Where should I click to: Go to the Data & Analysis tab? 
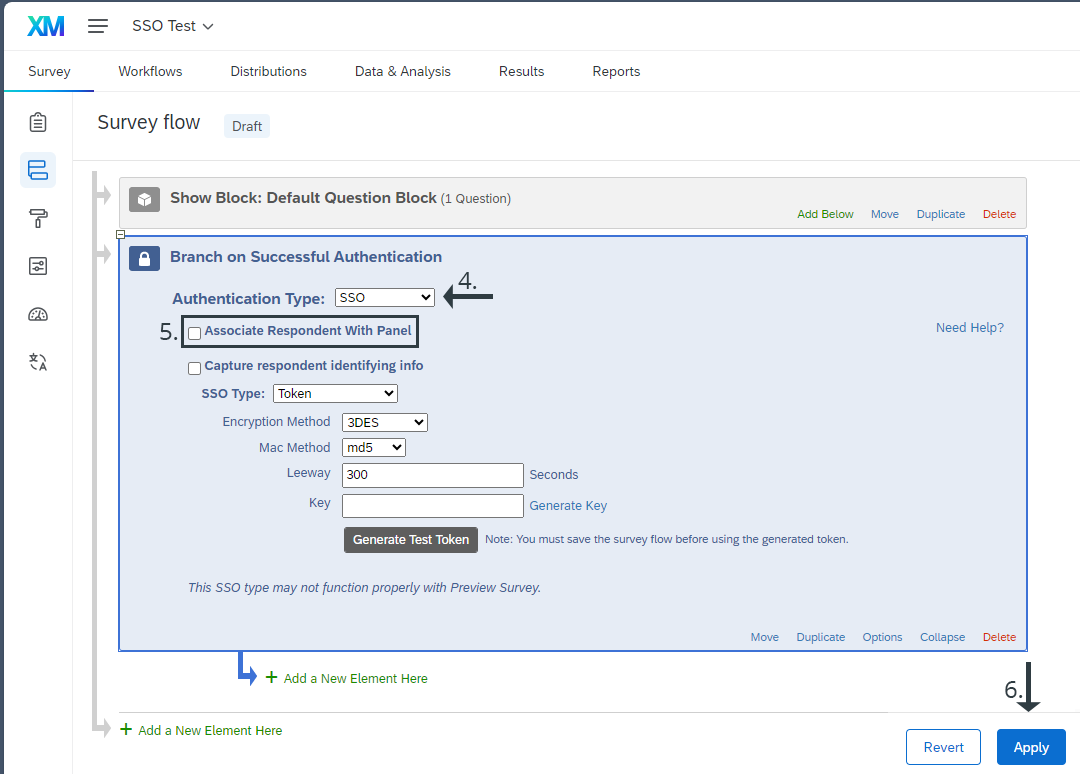click(402, 71)
